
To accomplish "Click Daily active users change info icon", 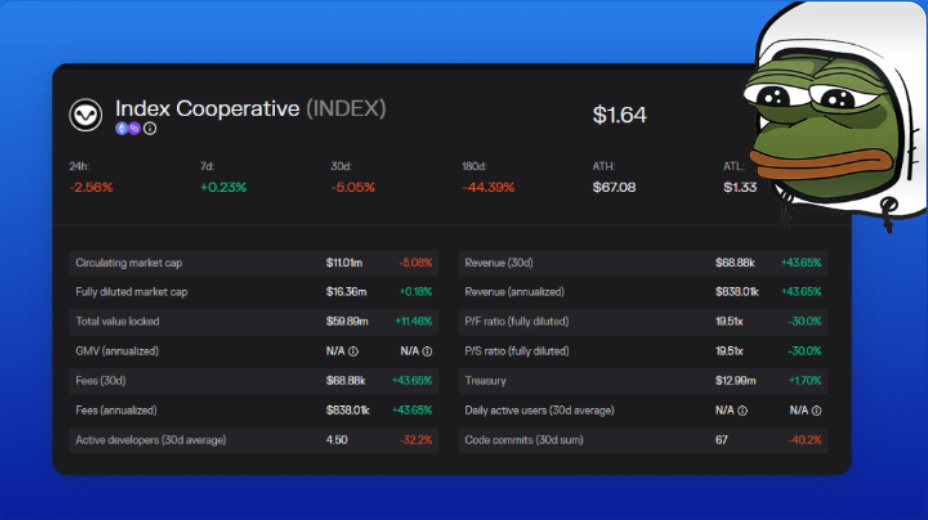I will [x=817, y=411].
